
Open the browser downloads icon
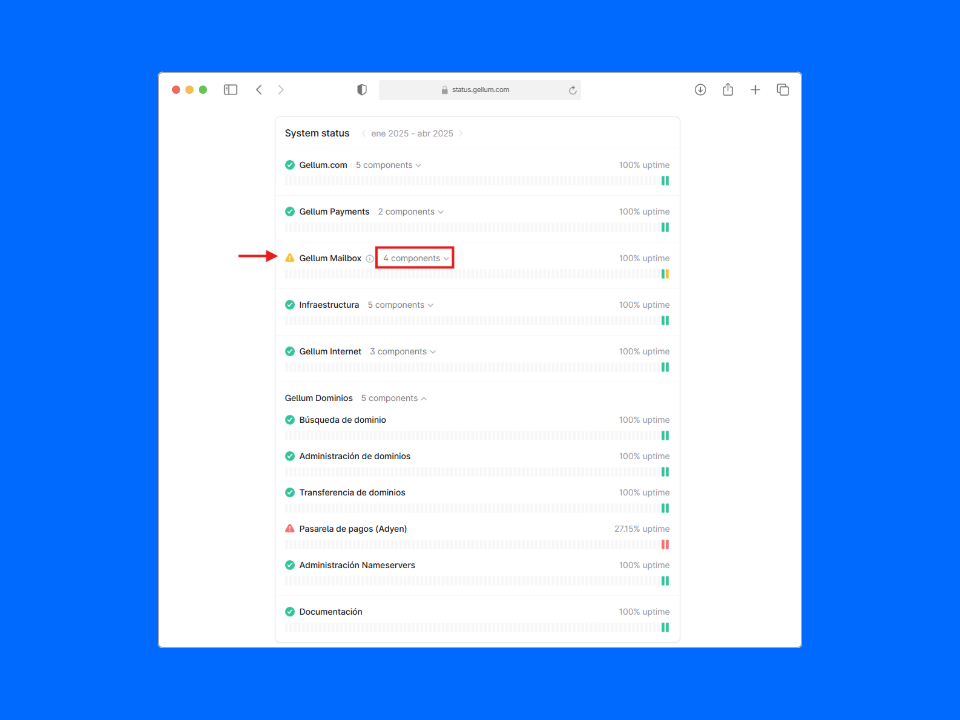pos(700,90)
